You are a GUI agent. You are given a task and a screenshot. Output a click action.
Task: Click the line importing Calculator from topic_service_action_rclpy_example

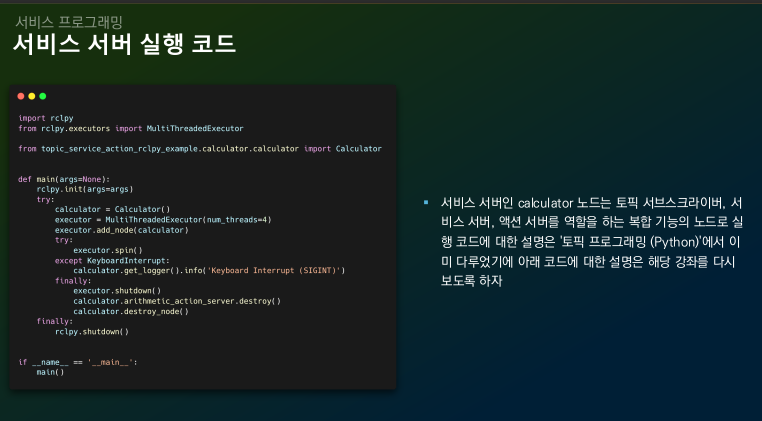tap(200, 149)
